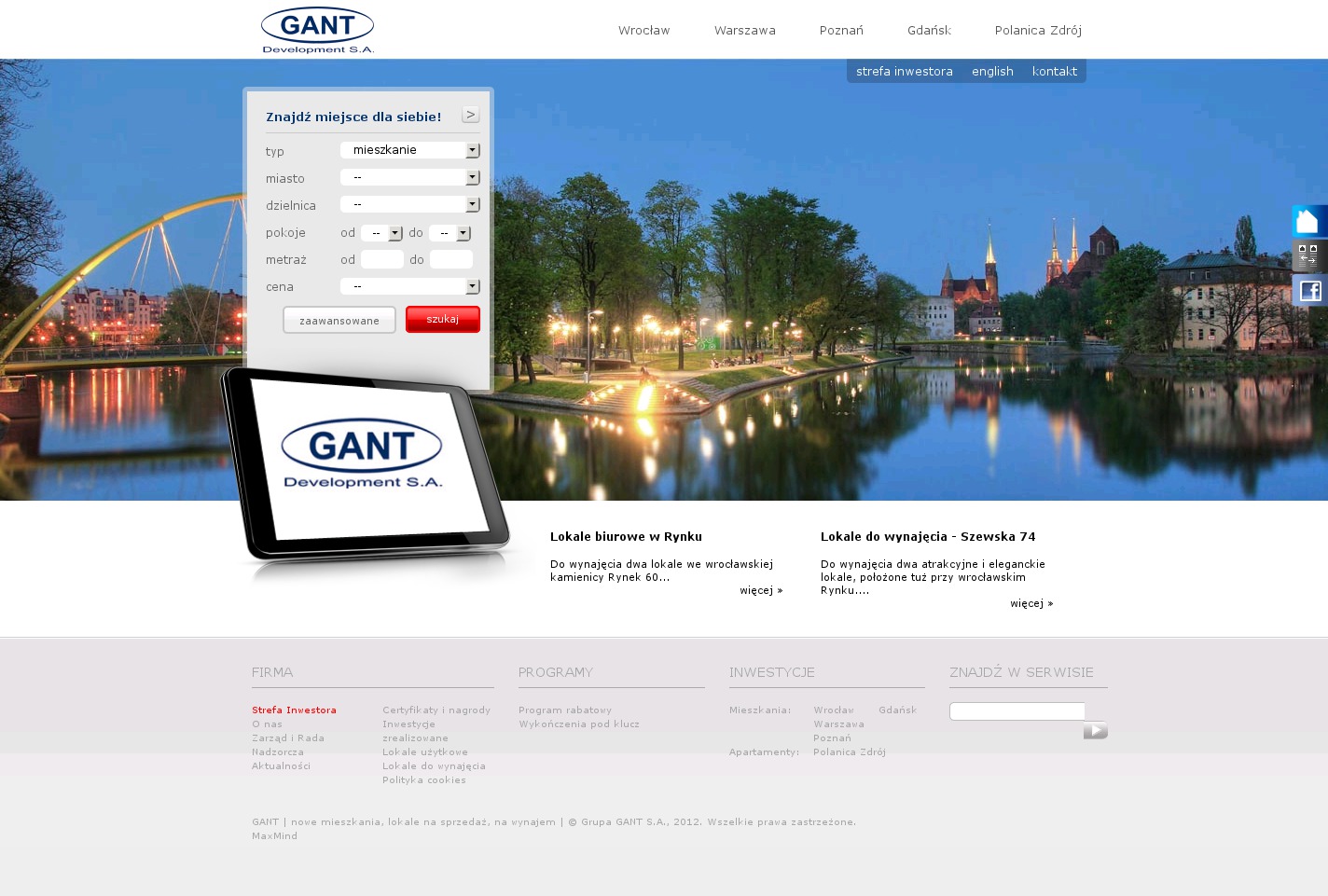The width and height of the screenshot is (1328, 896).
Task: Switch to the english tab
Action: (992, 72)
